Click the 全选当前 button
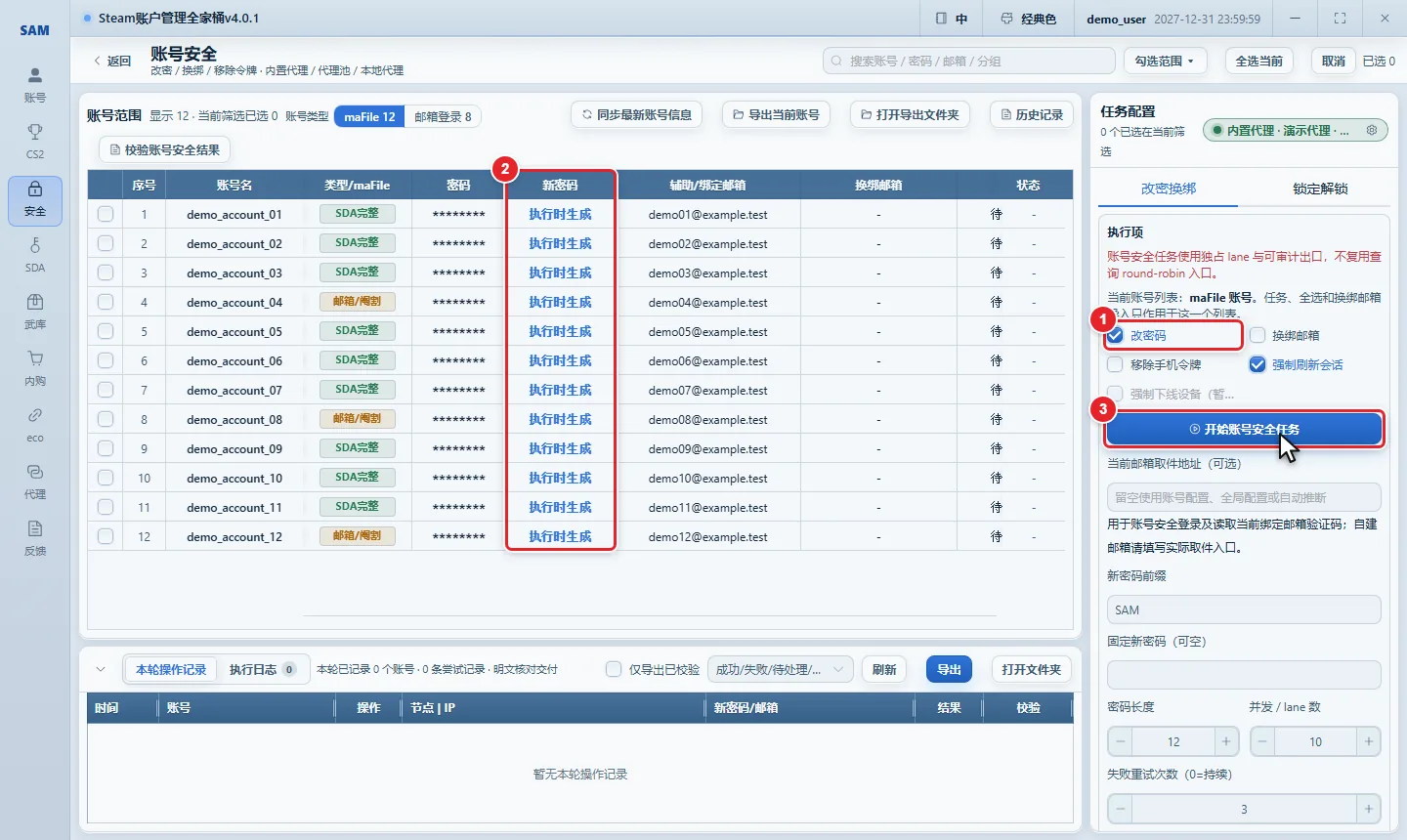This screenshot has width=1407, height=840. 1258,61
